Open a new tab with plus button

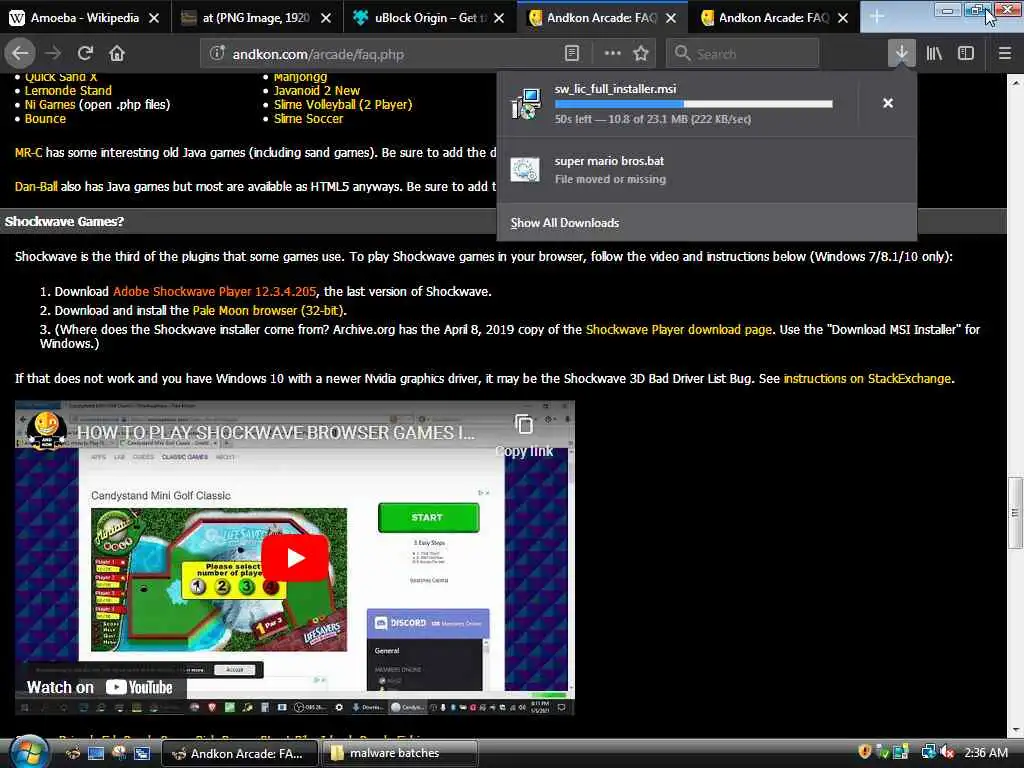point(877,17)
